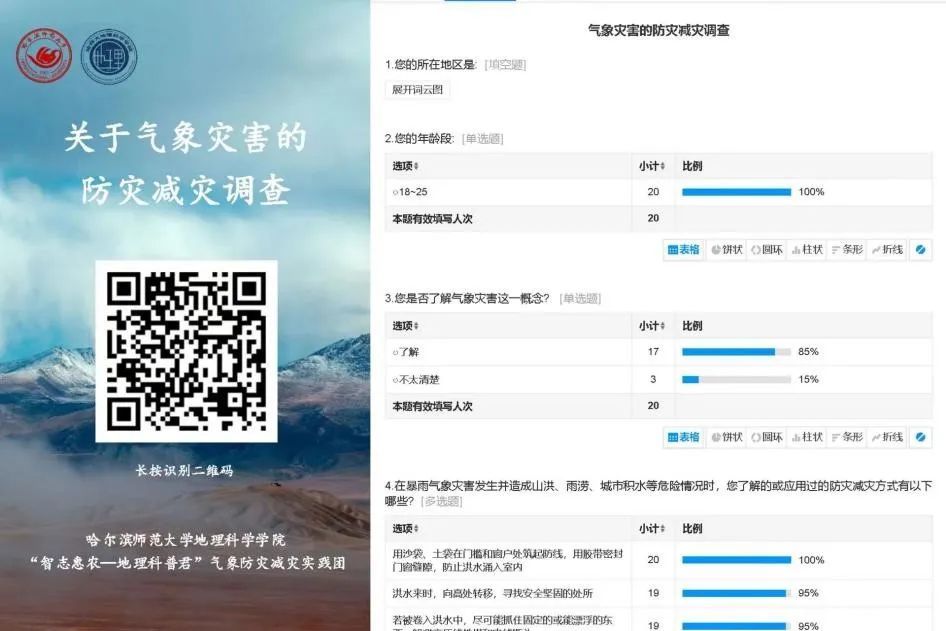Image resolution: width=946 pixels, height=631 pixels.
Task: Switch question 3 to 柱状 column tab
Action: pyautogui.click(x=806, y=437)
